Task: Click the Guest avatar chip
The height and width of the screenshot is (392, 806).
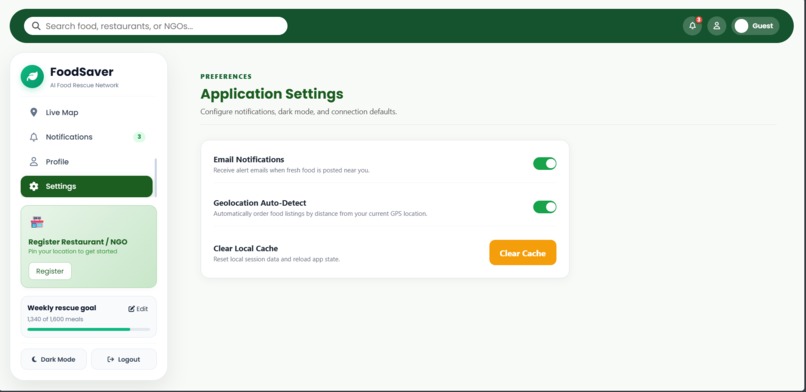Action: coord(755,26)
